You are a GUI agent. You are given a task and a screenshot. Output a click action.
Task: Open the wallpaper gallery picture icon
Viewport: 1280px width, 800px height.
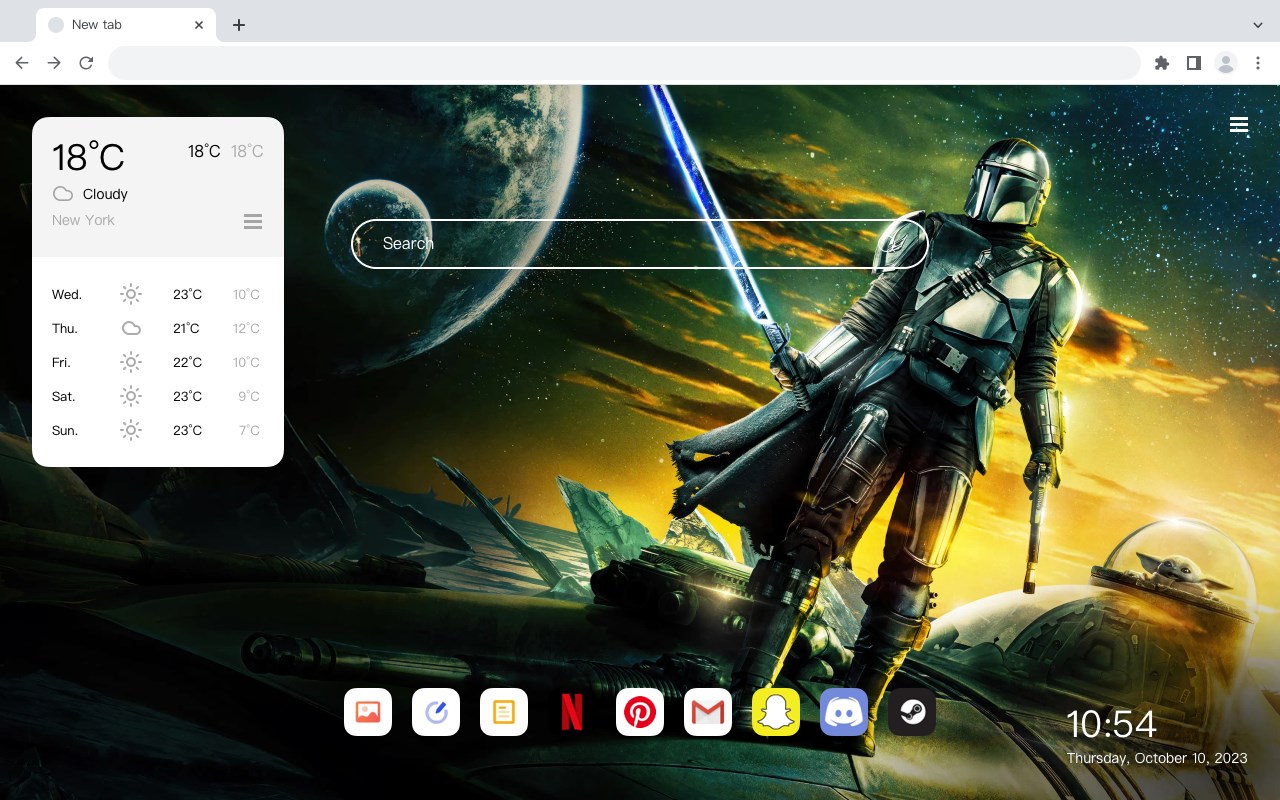tap(368, 712)
